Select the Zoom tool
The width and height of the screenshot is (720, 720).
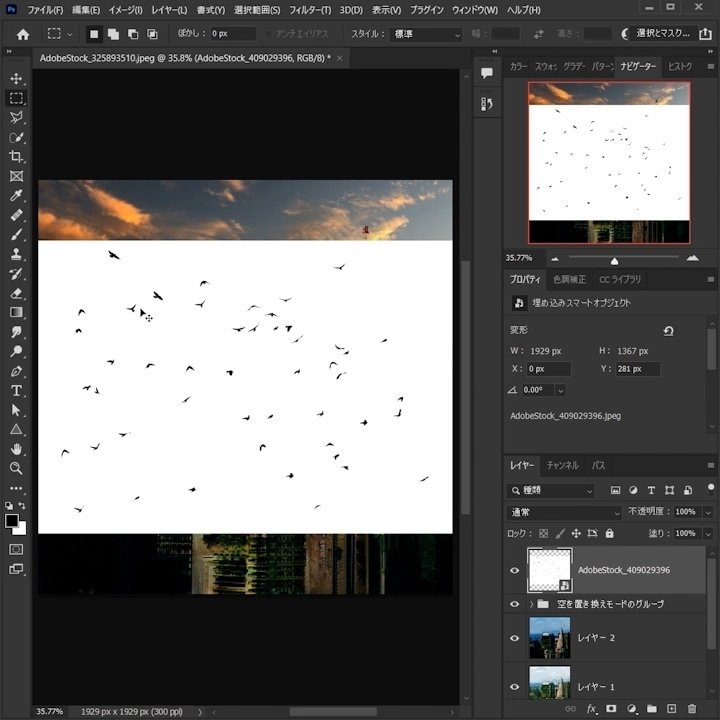17,468
